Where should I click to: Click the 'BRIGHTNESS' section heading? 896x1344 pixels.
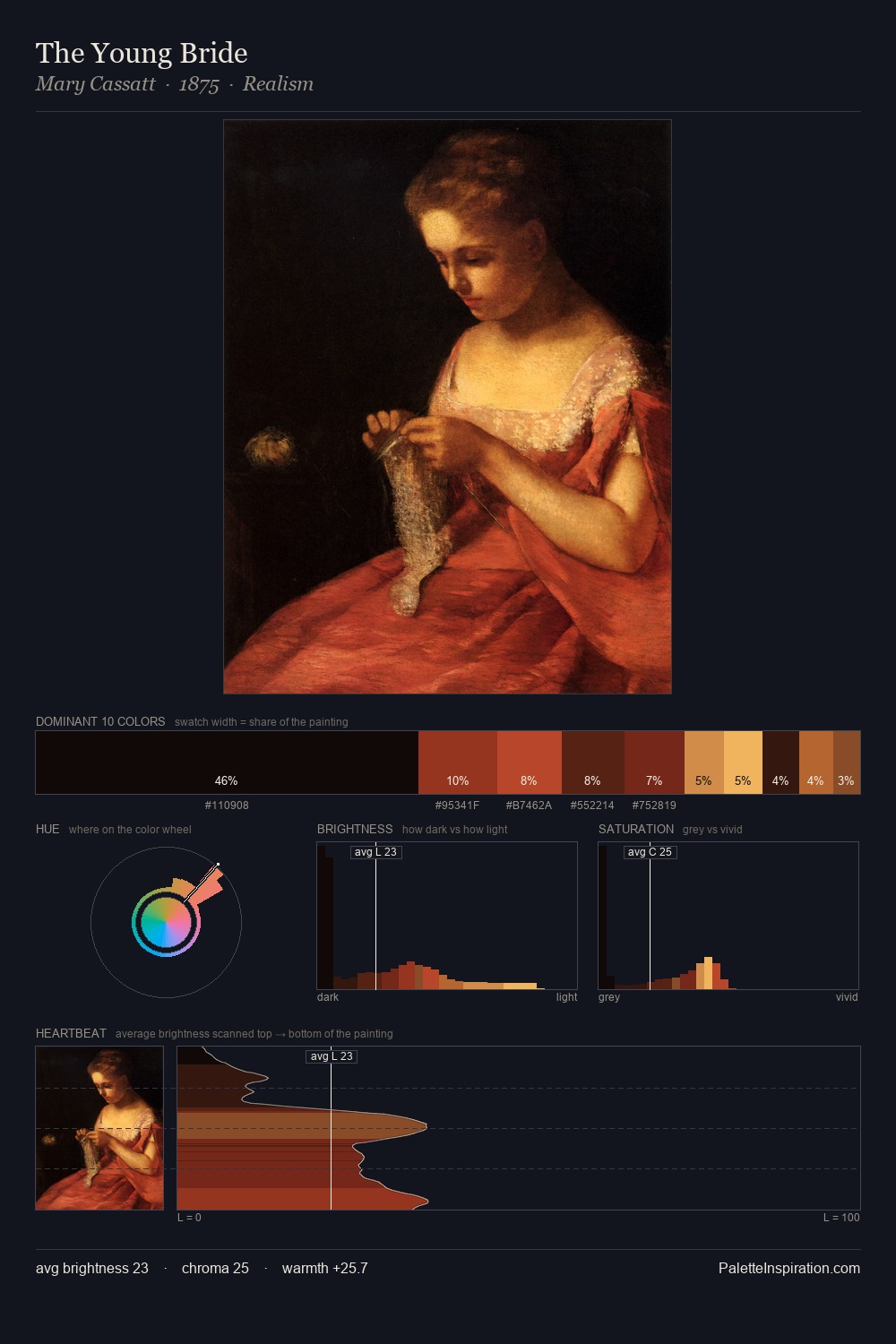tap(355, 829)
